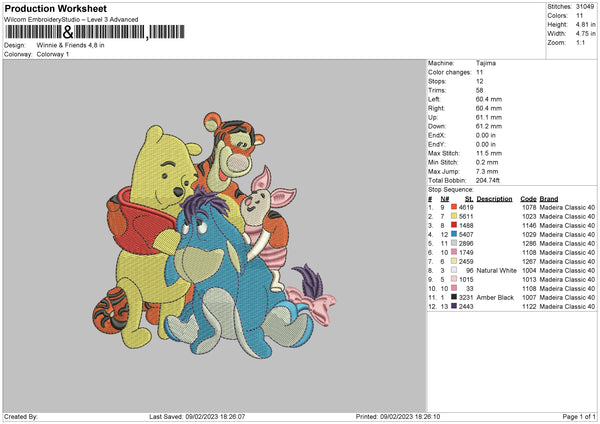600x424 pixels.
Task: Click the St. stitch count column header
Action: tap(469, 198)
